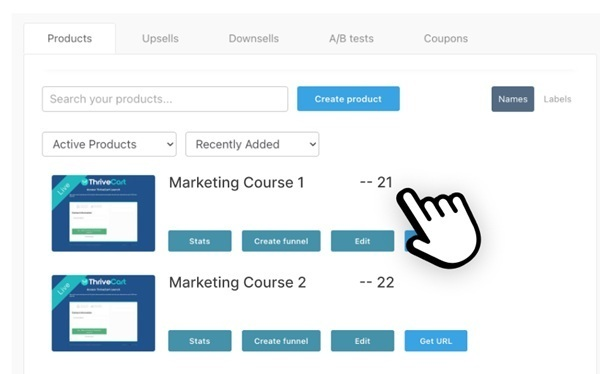Open Marketing Course 2 thumbnail
The width and height of the screenshot is (600, 374).
(103, 313)
